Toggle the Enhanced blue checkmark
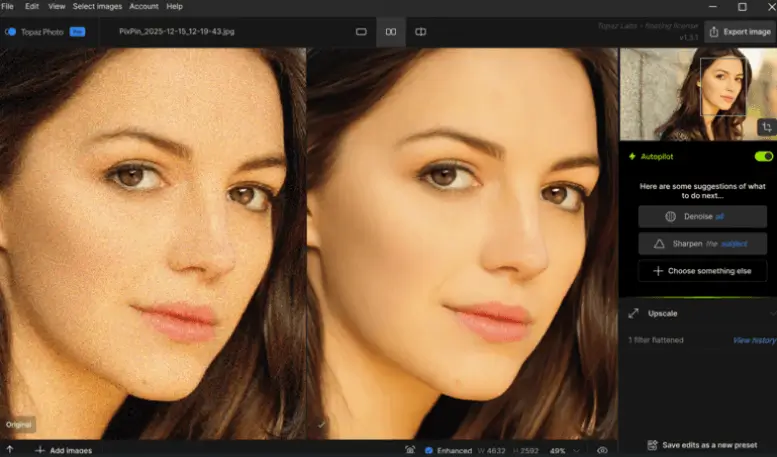This screenshot has height=457, width=777. 429,451
